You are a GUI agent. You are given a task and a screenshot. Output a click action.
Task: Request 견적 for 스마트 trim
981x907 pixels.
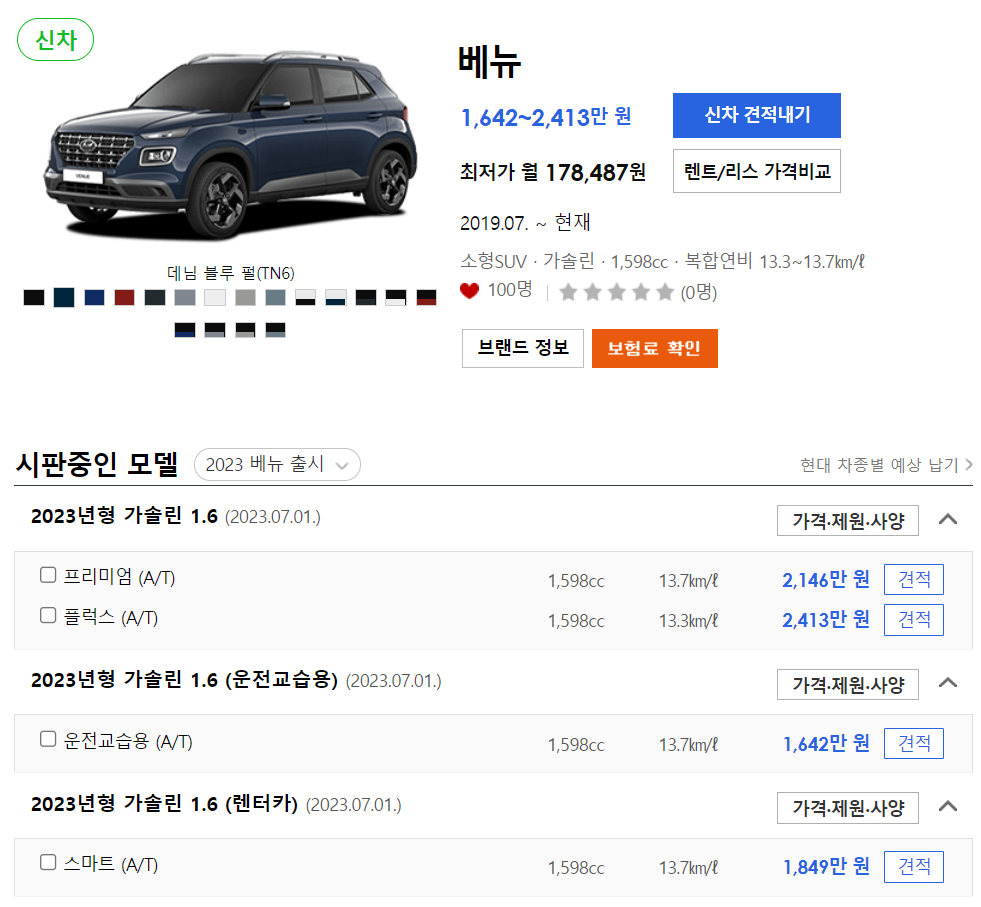coord(913,867)
